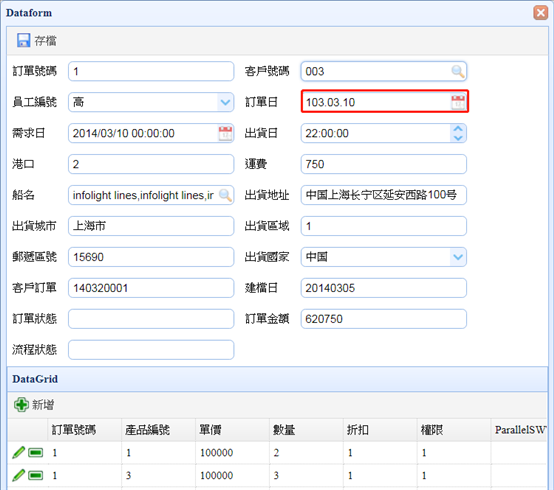The width and height of the screenshot is (554, 490).
Task: Click the green plus 新增 icon
Action: (21, 405)
